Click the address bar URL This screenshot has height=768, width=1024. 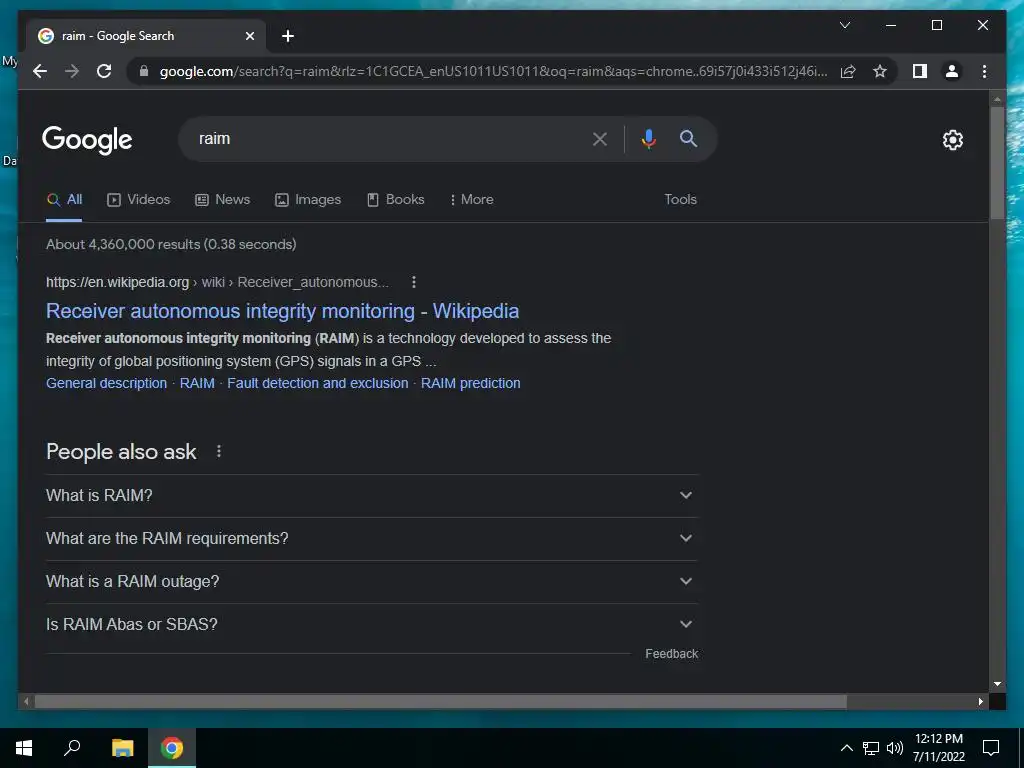pos(493,71)
